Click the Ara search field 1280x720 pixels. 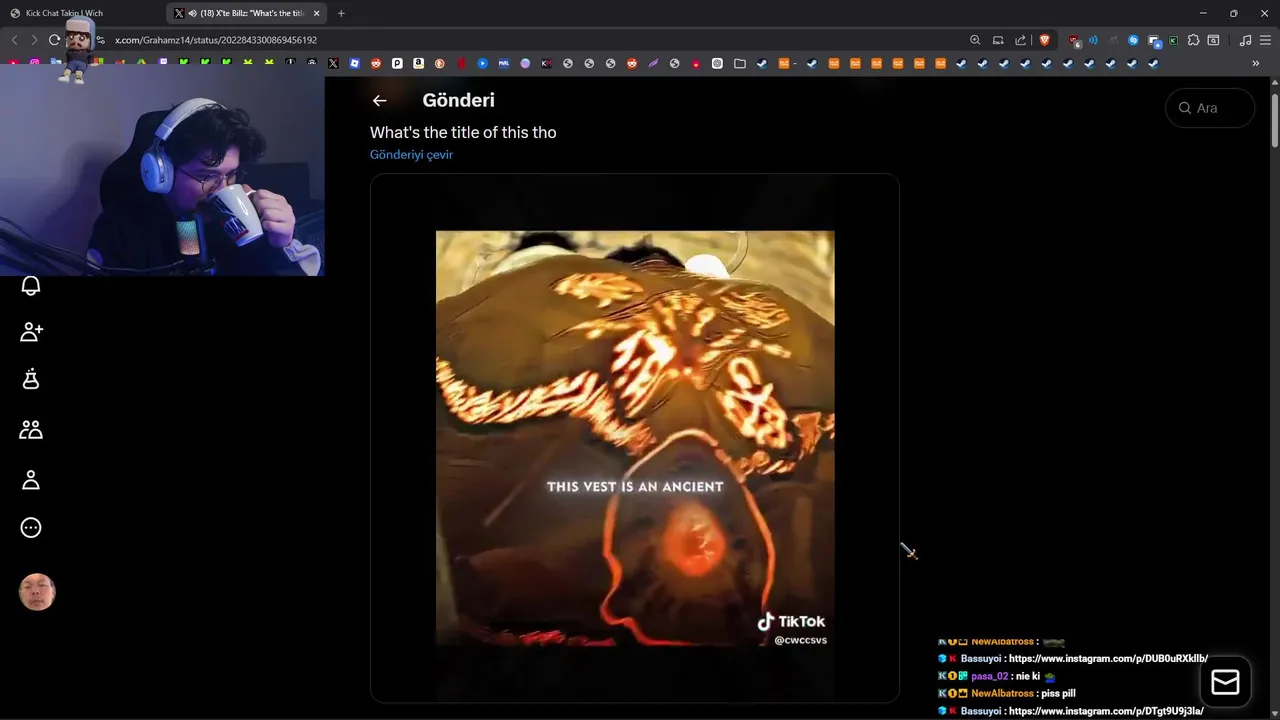1210,108
